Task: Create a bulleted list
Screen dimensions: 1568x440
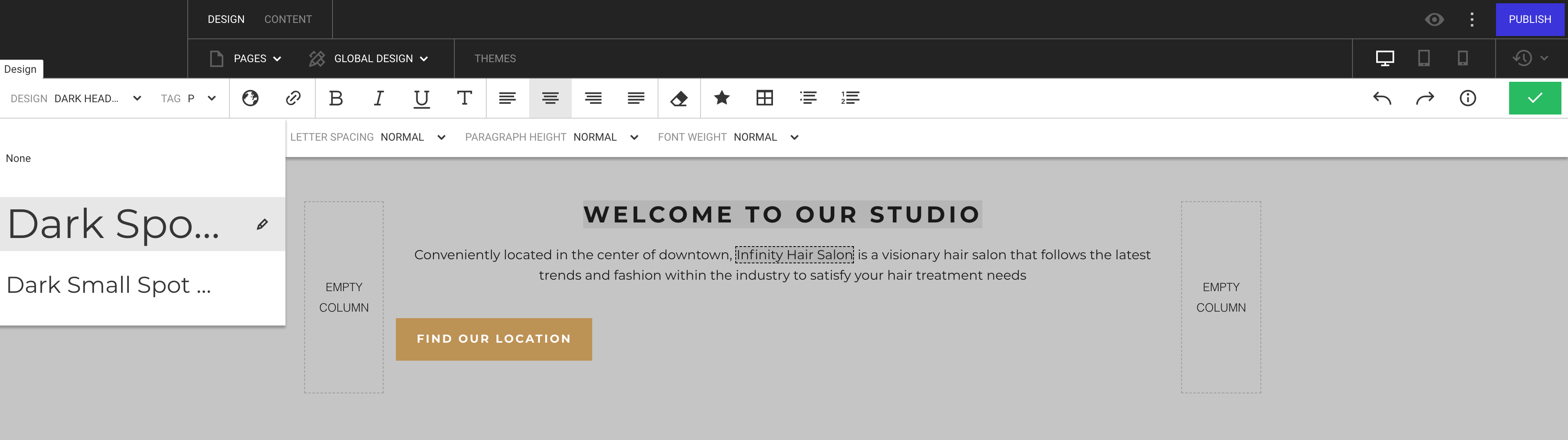Action: [x=808, y=98]
